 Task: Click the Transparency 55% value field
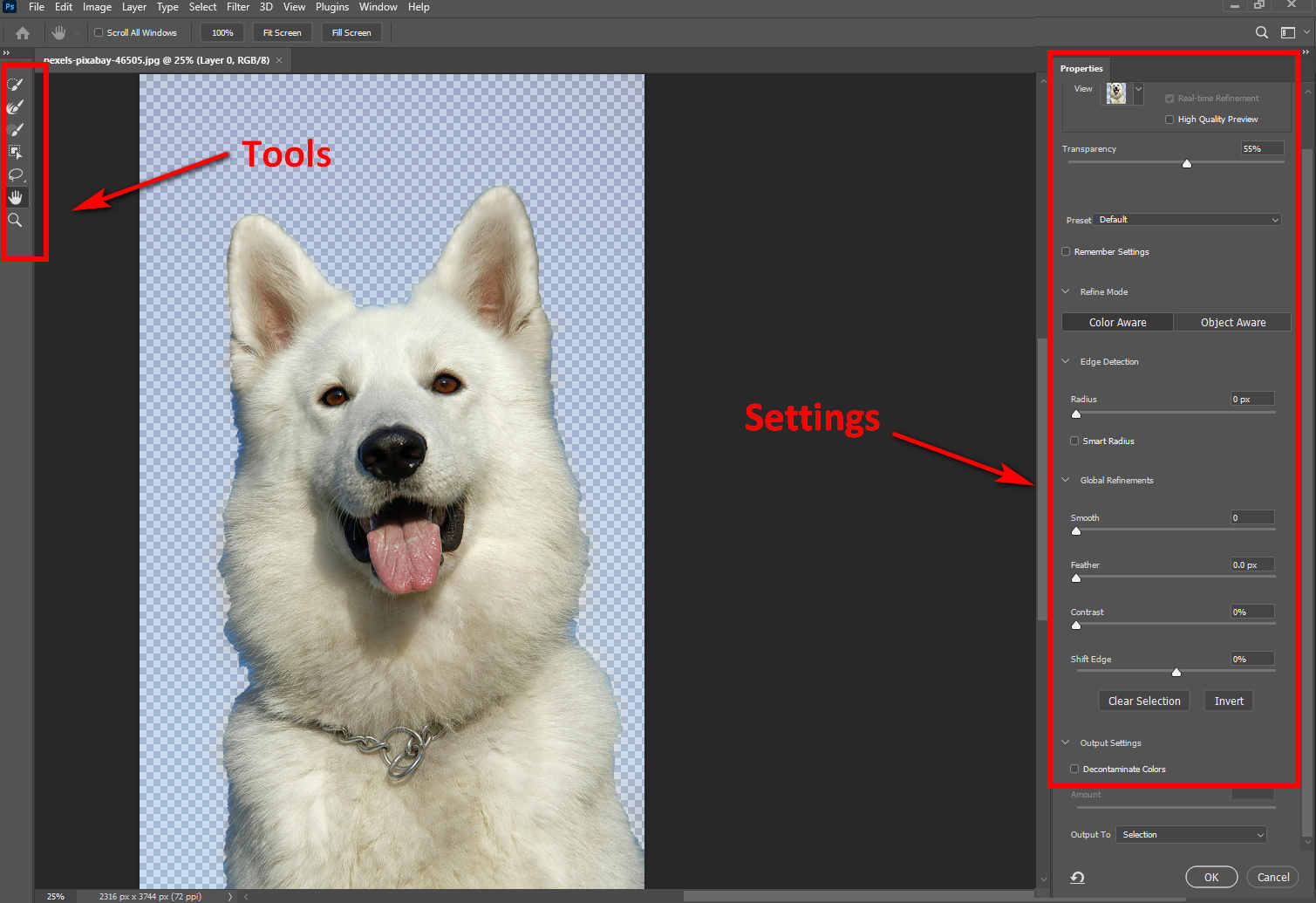pyautogui.click(x=1262, y=149)
